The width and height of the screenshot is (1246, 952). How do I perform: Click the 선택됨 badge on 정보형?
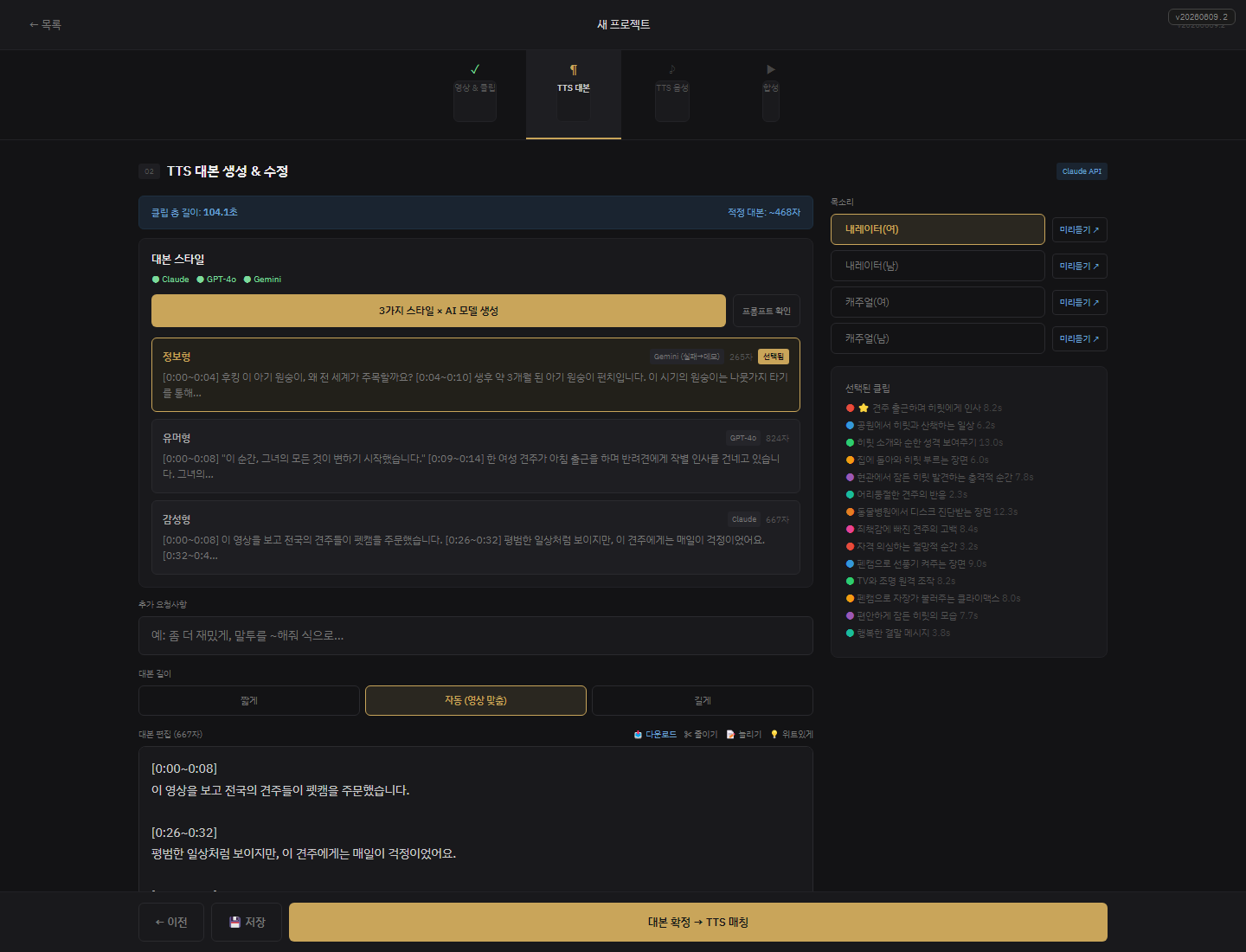pos(774,357)
